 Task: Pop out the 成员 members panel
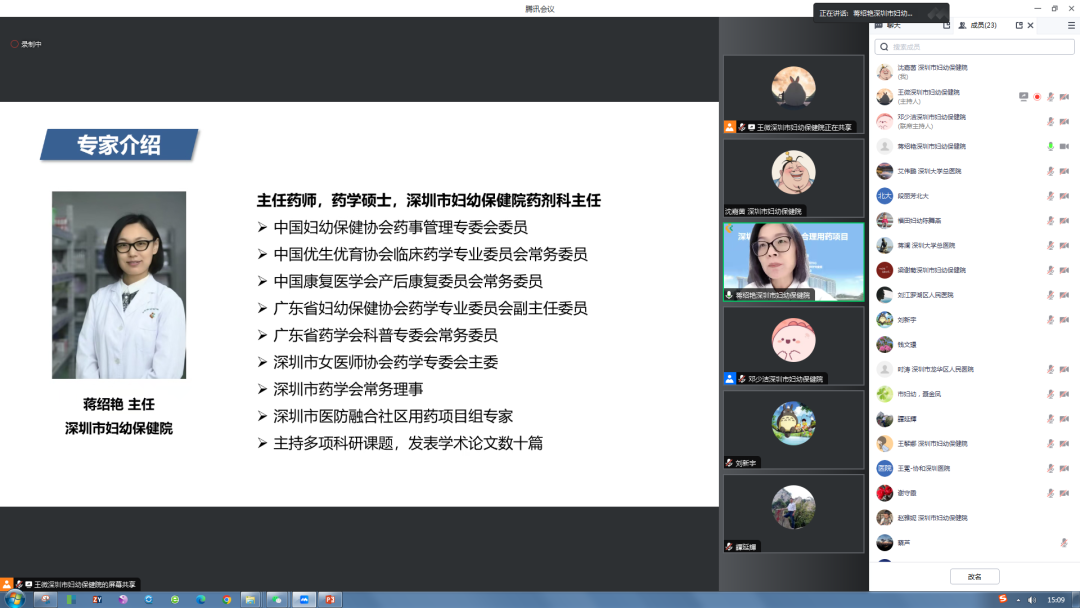pyautogui.click(x=1020, y=25)
